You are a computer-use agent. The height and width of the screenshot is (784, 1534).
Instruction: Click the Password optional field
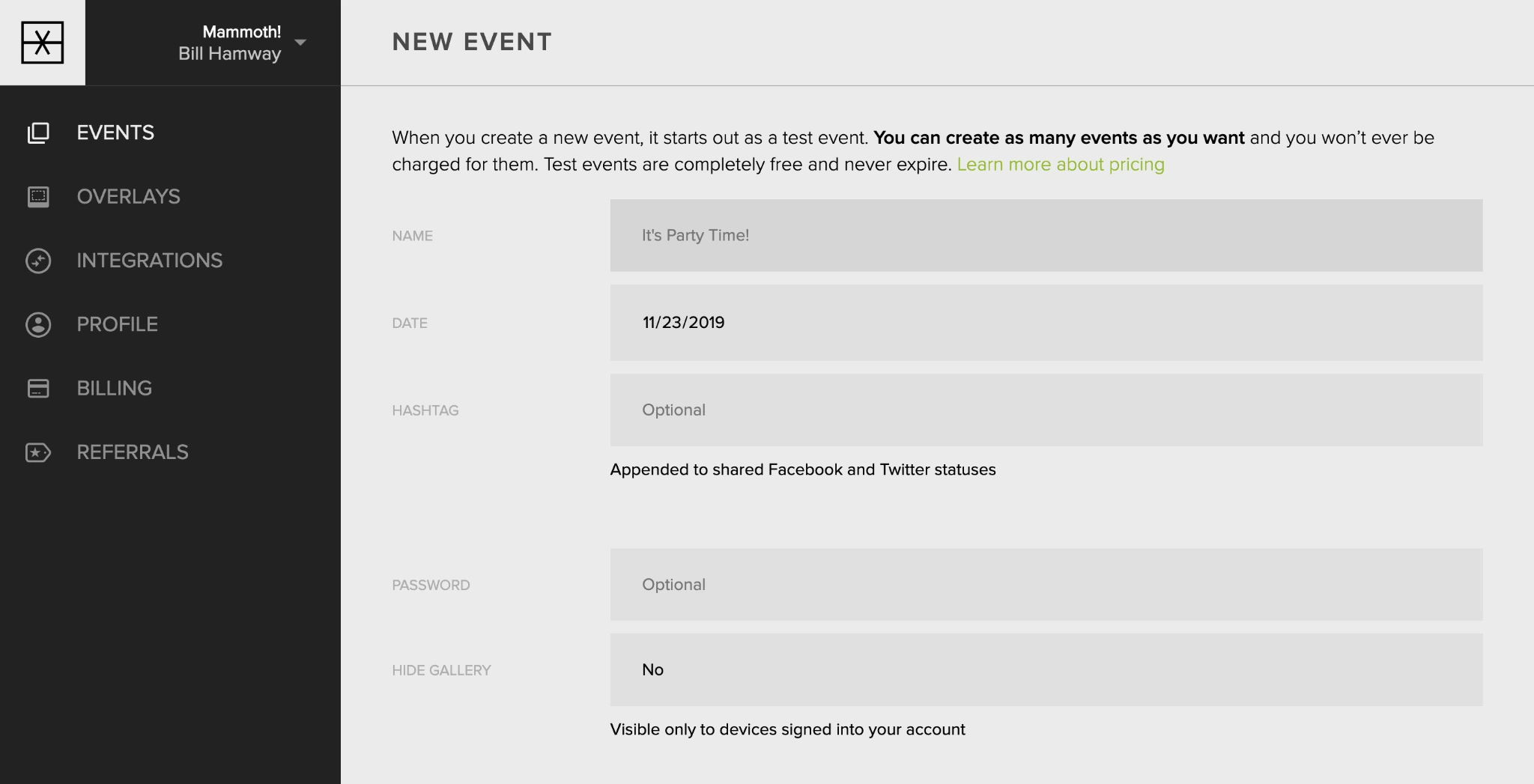pyautogui.click(x=1046, y=585)
